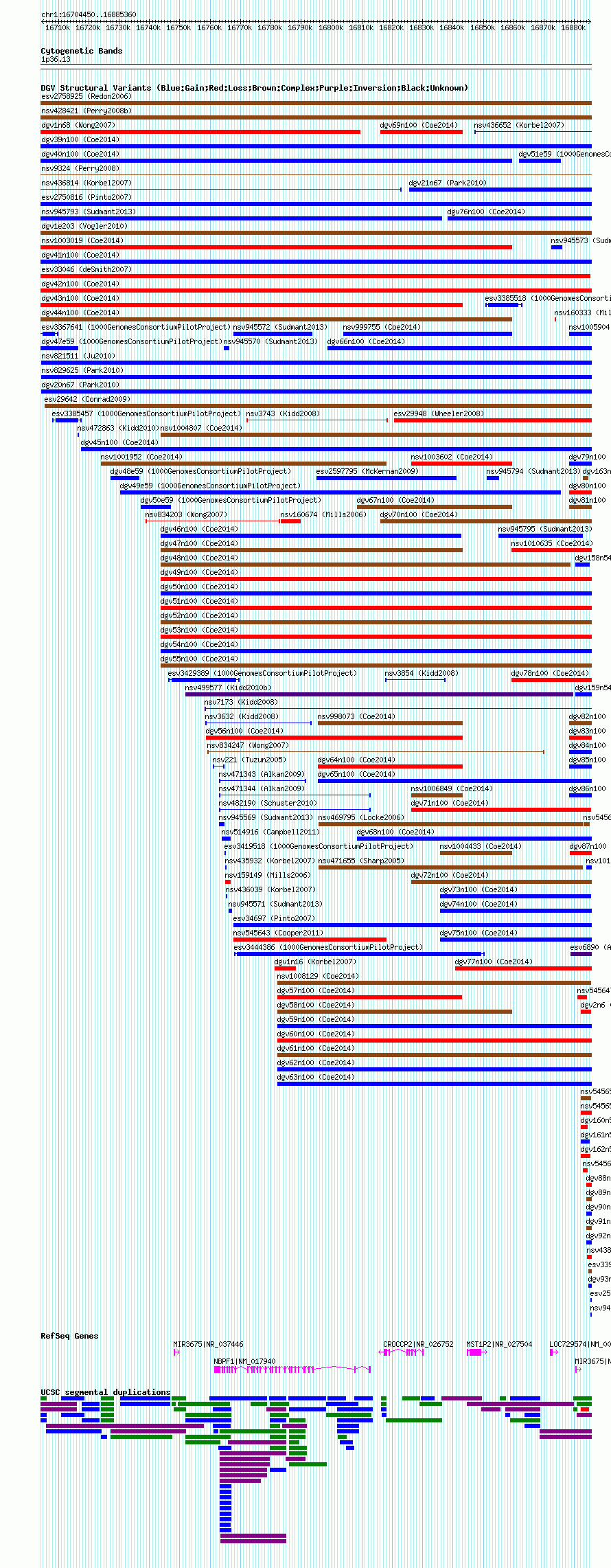
Task: Click the chr1:16704450..16885360 region label
Action: coord(89,14)
